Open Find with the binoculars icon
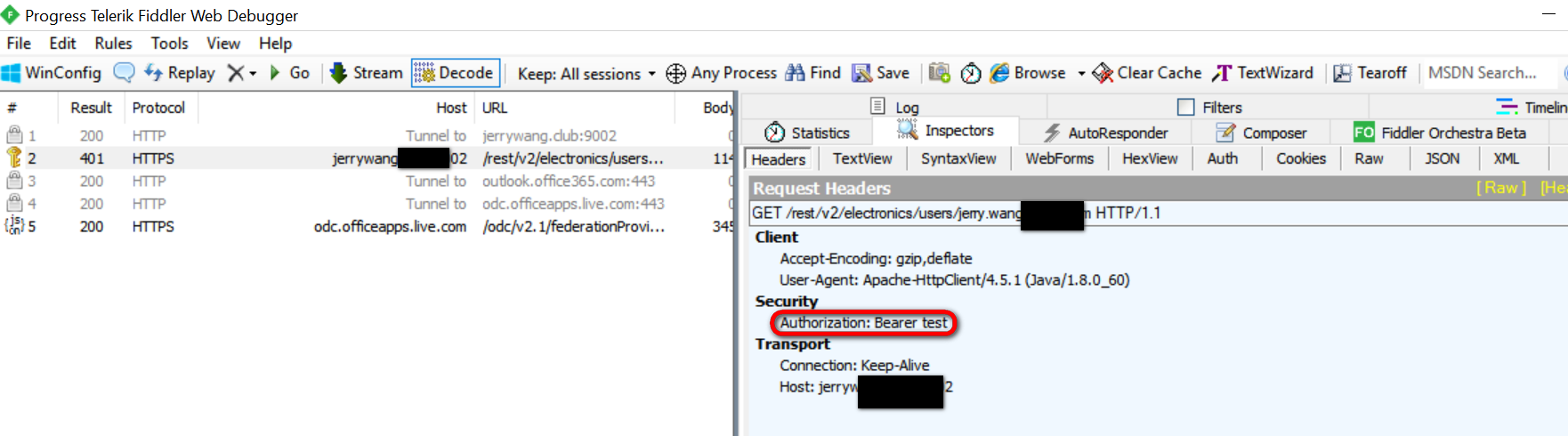Screen dimensions: 1568x436 (x=795, y=73)
